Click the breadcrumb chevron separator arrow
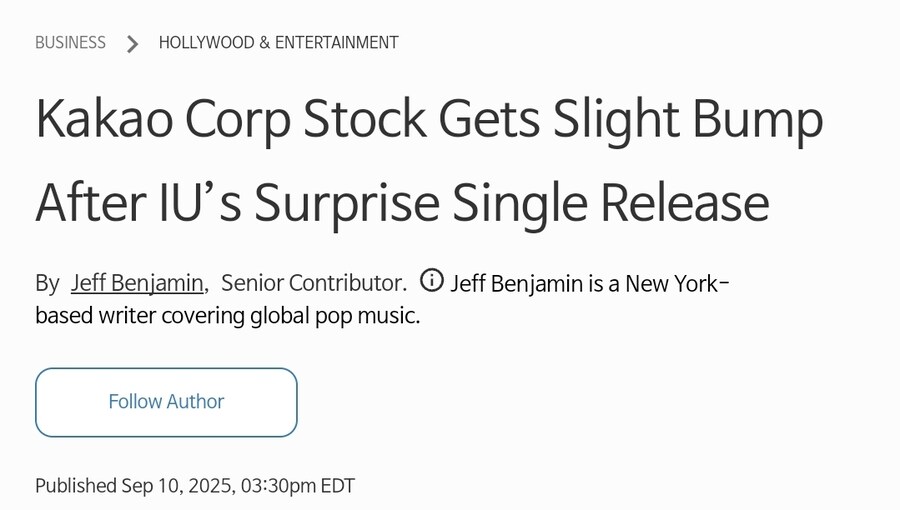 coord(132,43)
